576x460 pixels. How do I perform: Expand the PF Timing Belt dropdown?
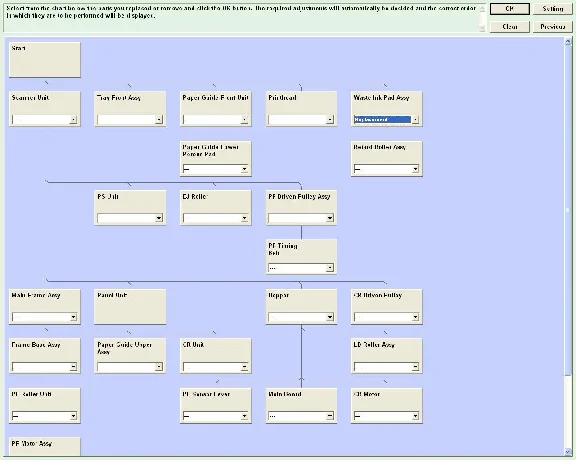pyautogui.click(x=301, y=268)
